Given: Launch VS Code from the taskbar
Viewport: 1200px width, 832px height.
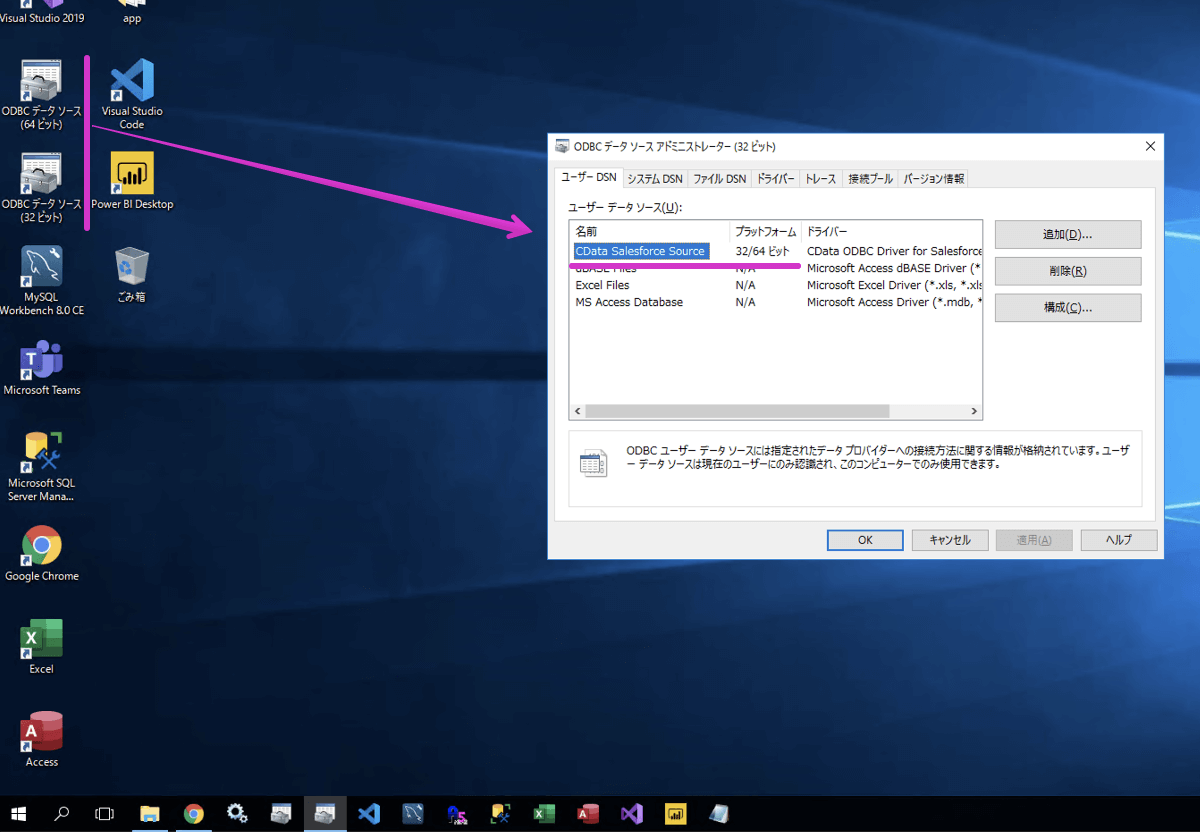Looking at the screenshot, I should coord(369,814).
